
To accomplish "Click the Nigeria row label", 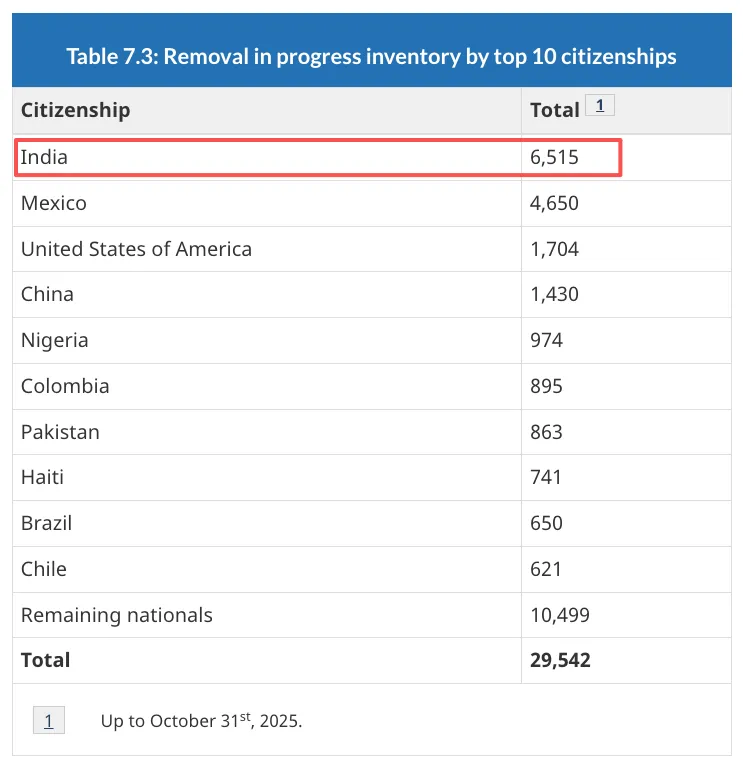I will (x=55, y=340).
